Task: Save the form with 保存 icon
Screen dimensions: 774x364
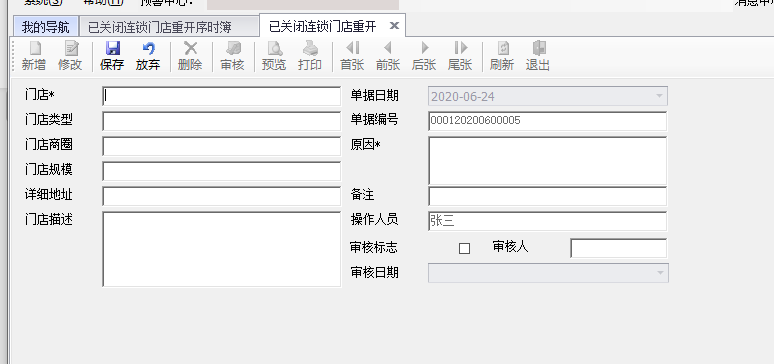Action: point(112,56)
